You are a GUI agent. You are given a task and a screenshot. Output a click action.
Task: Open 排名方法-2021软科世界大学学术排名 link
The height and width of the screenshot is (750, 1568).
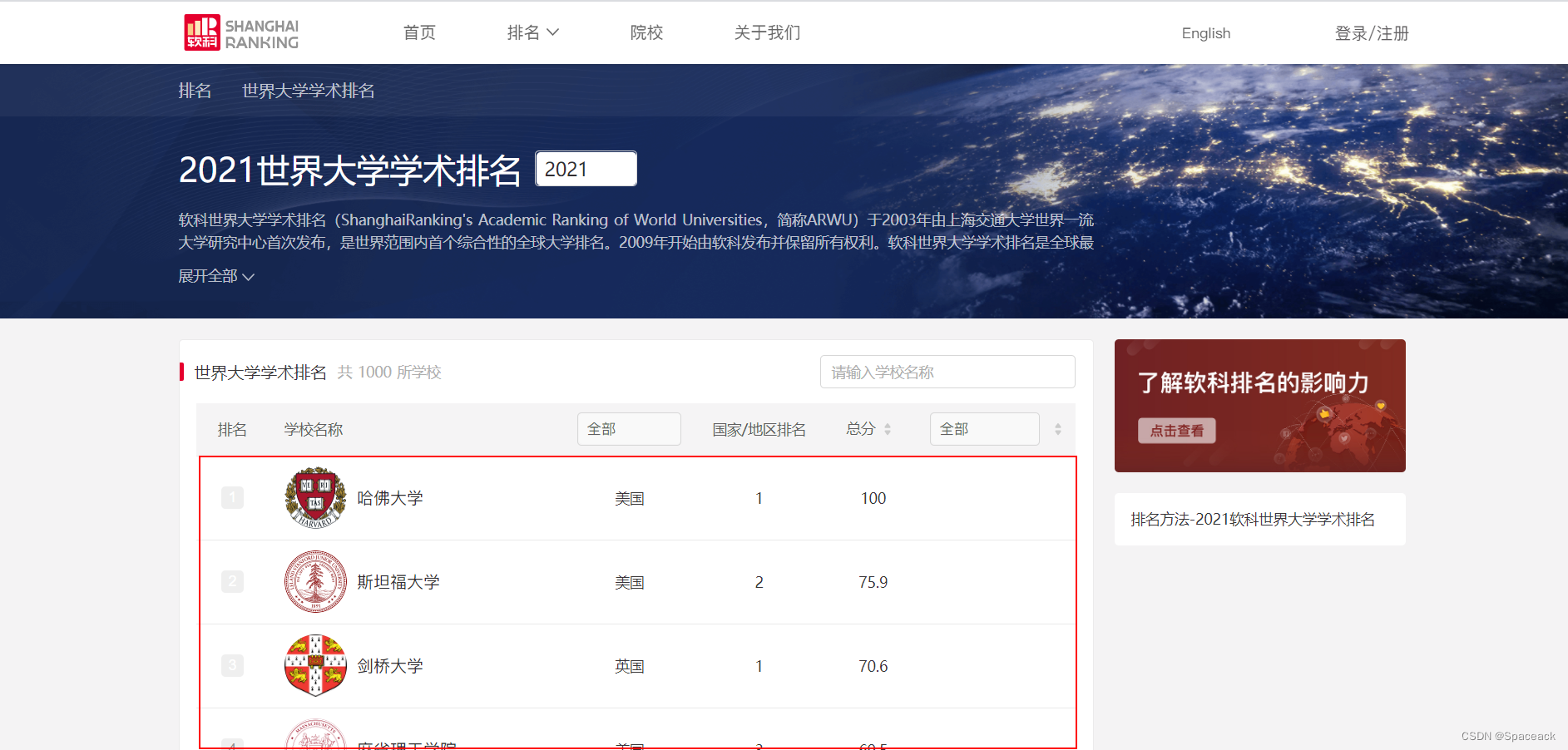click(1253, 520)
